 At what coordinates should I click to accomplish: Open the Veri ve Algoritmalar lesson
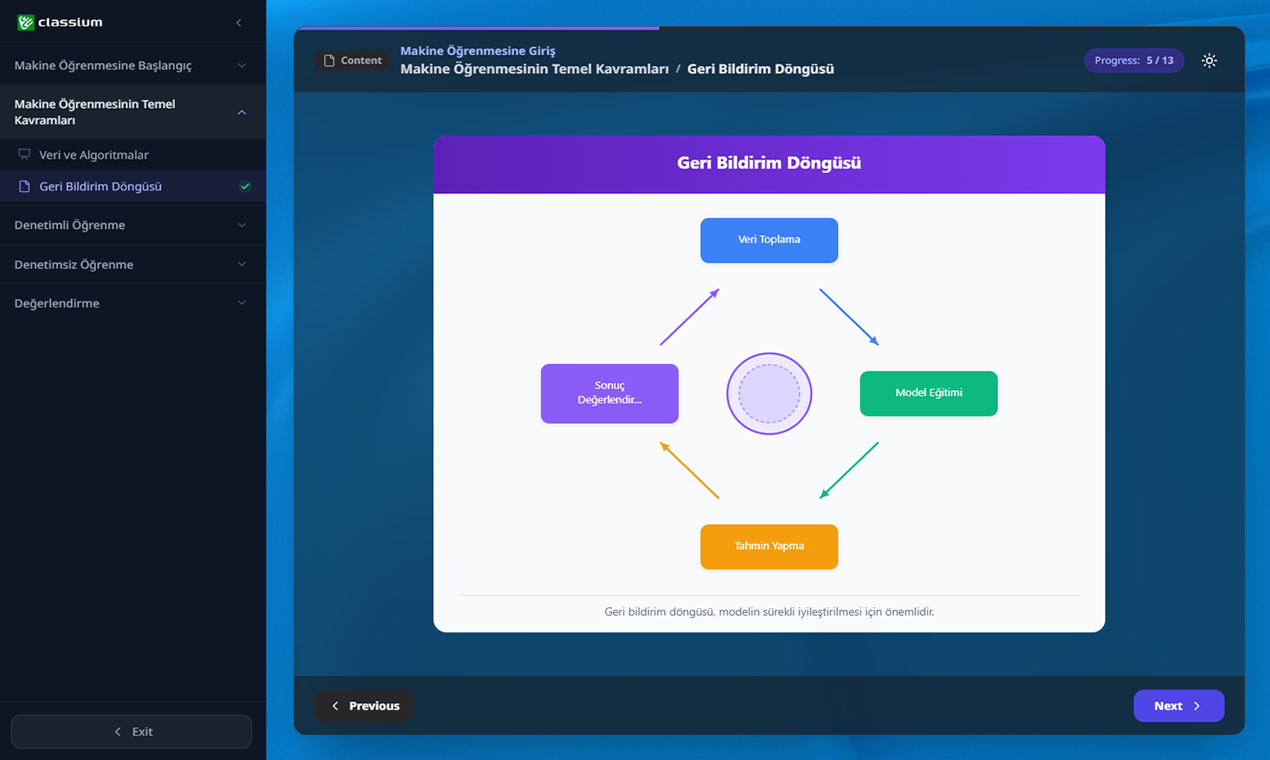coord(133,155)
